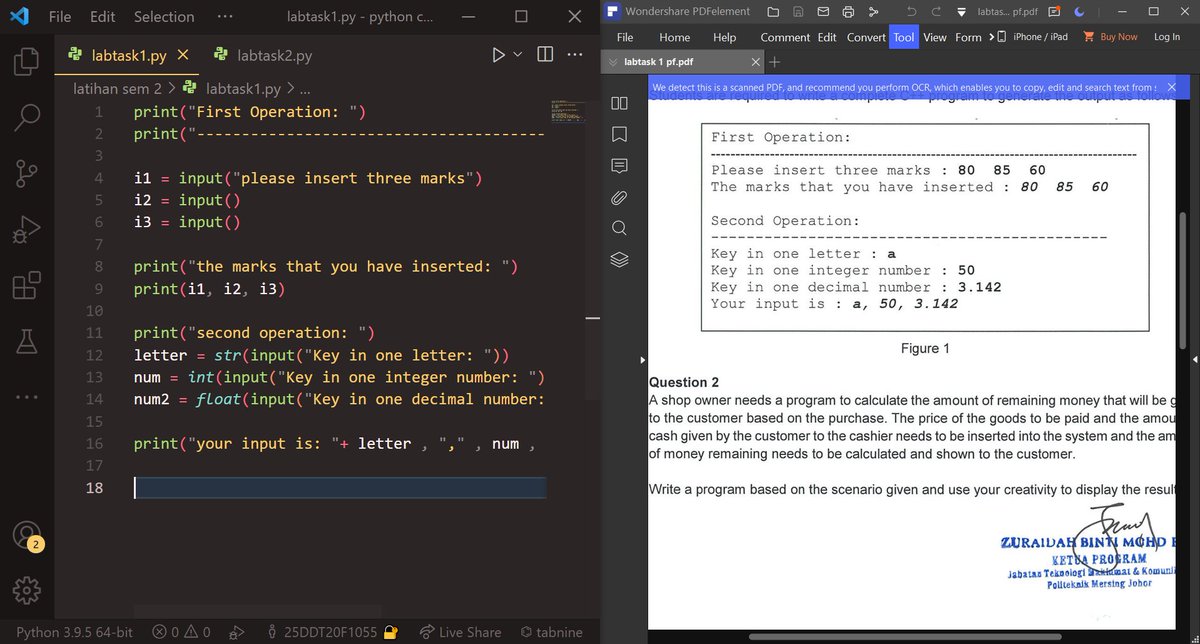Click debug start icon in status bar

point(237,632)
